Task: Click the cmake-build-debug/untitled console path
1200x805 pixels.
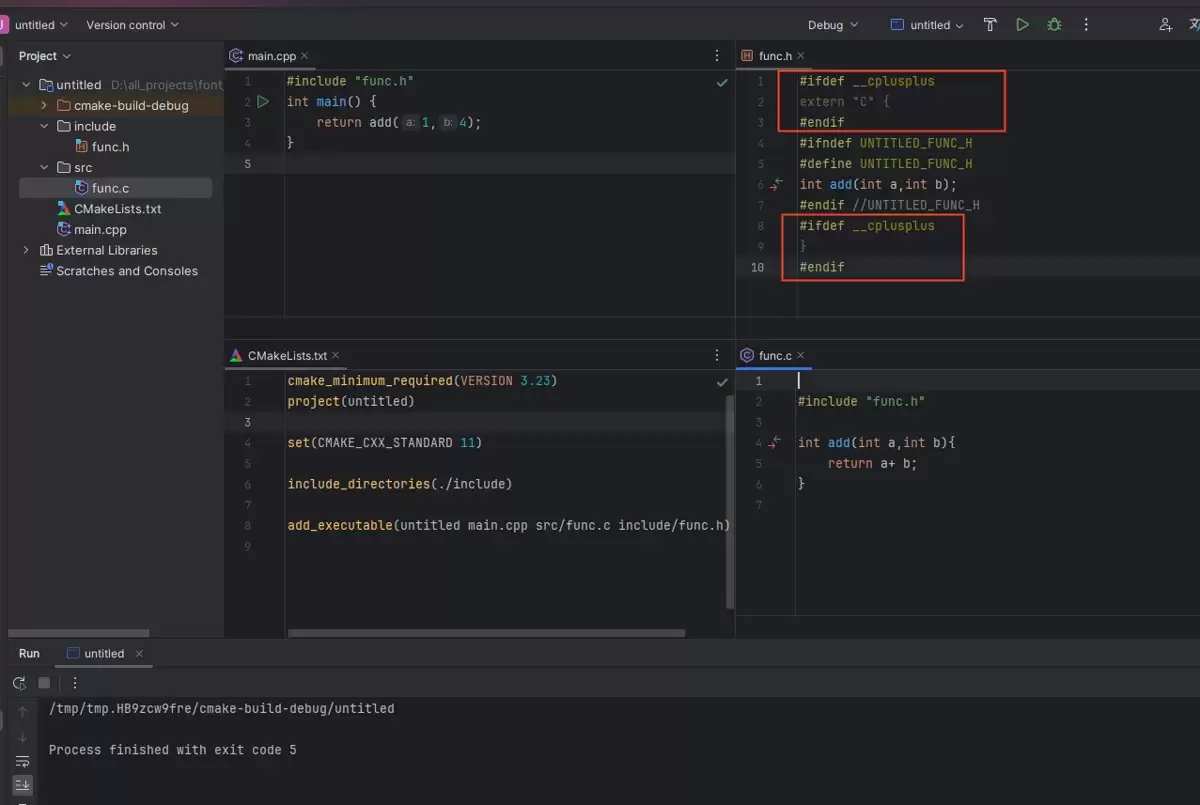Action: (x=221, y=709)
